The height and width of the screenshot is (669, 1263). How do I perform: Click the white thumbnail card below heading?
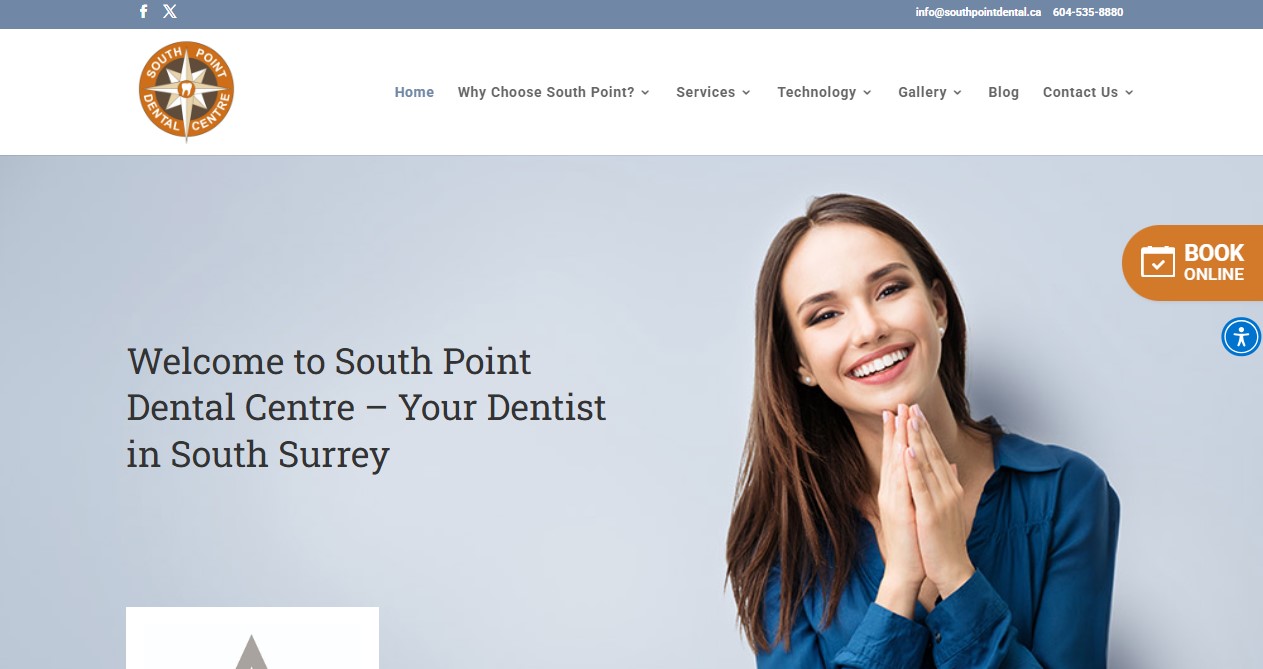[x=252, y=638]
